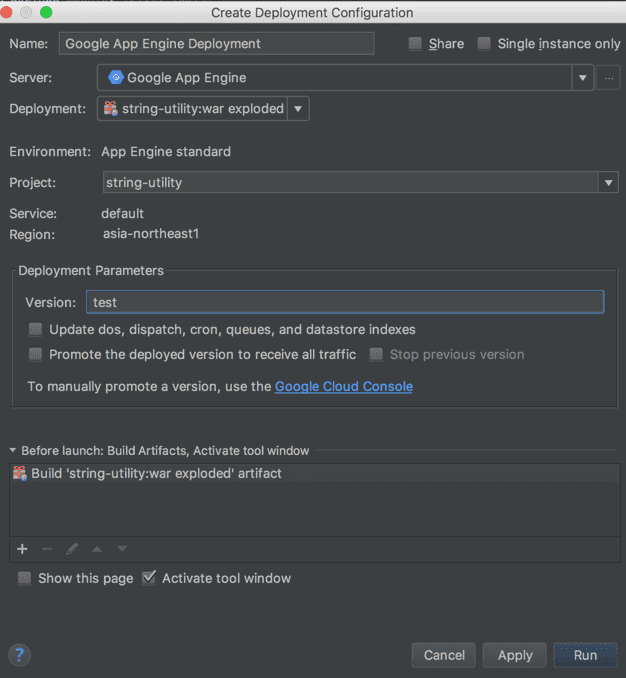Click the Google App Engine server icon

(x=115, y=78)
